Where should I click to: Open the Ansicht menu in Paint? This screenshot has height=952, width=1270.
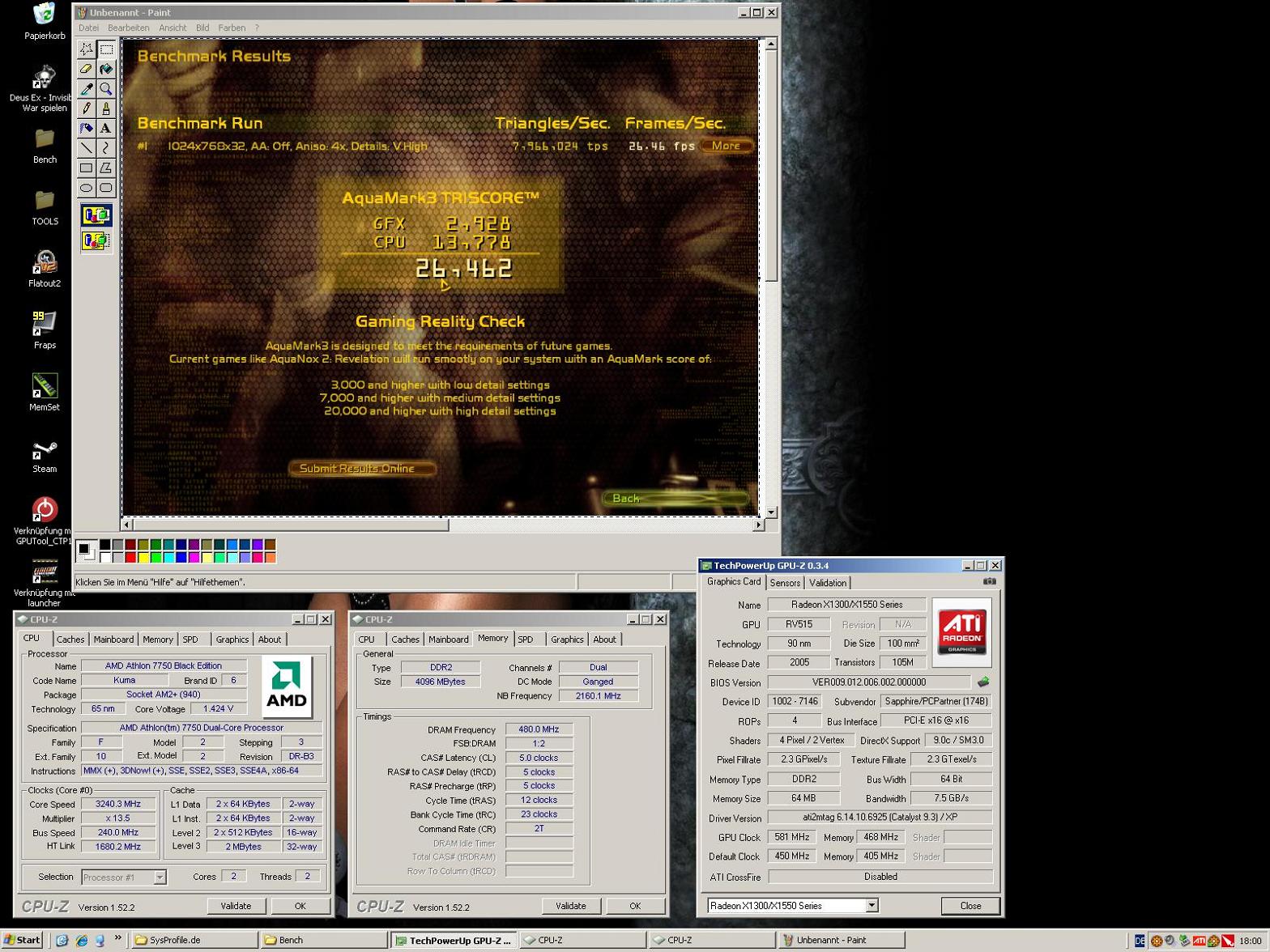coord(173,28)
